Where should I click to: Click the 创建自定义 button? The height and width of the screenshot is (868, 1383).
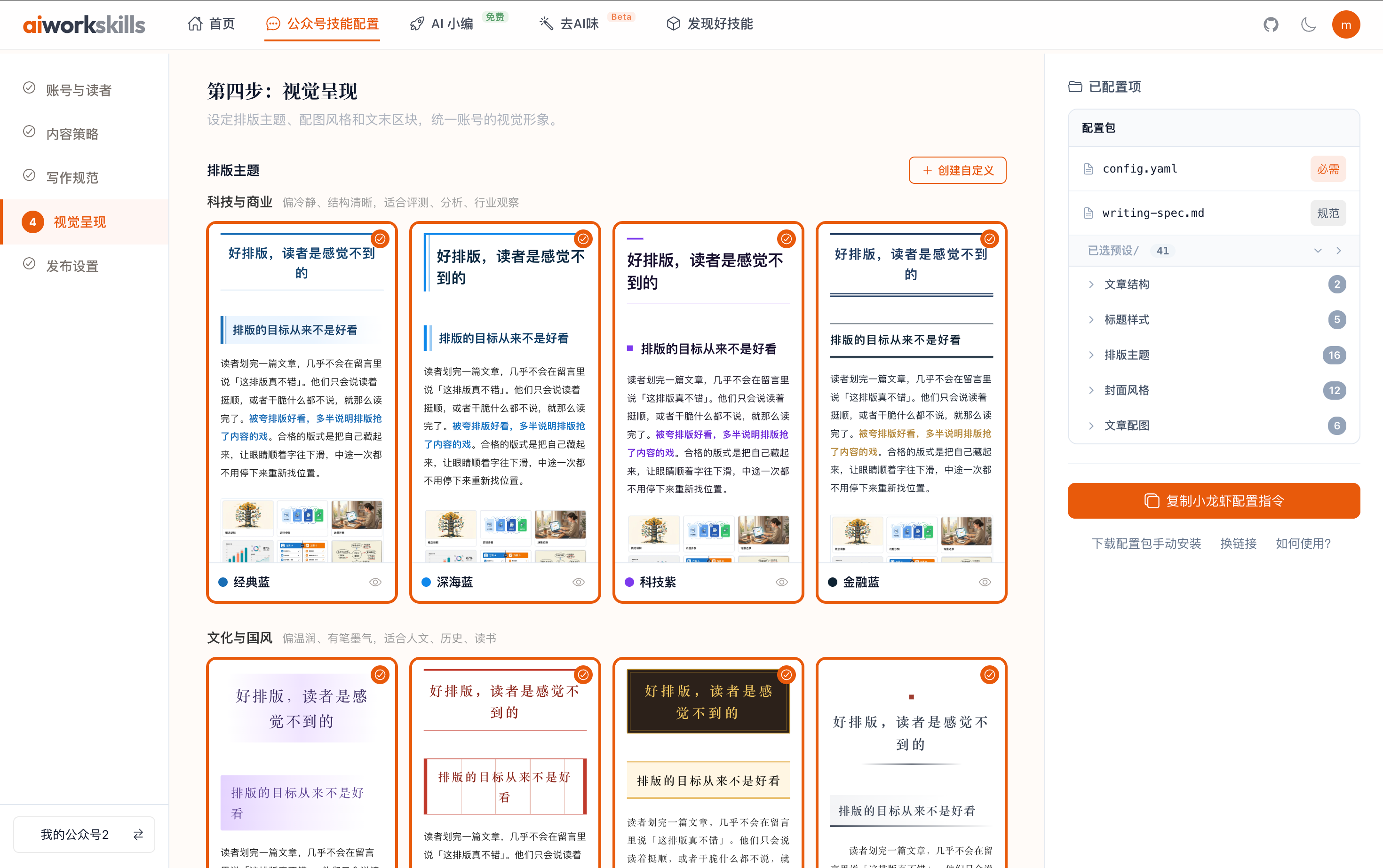957,171
